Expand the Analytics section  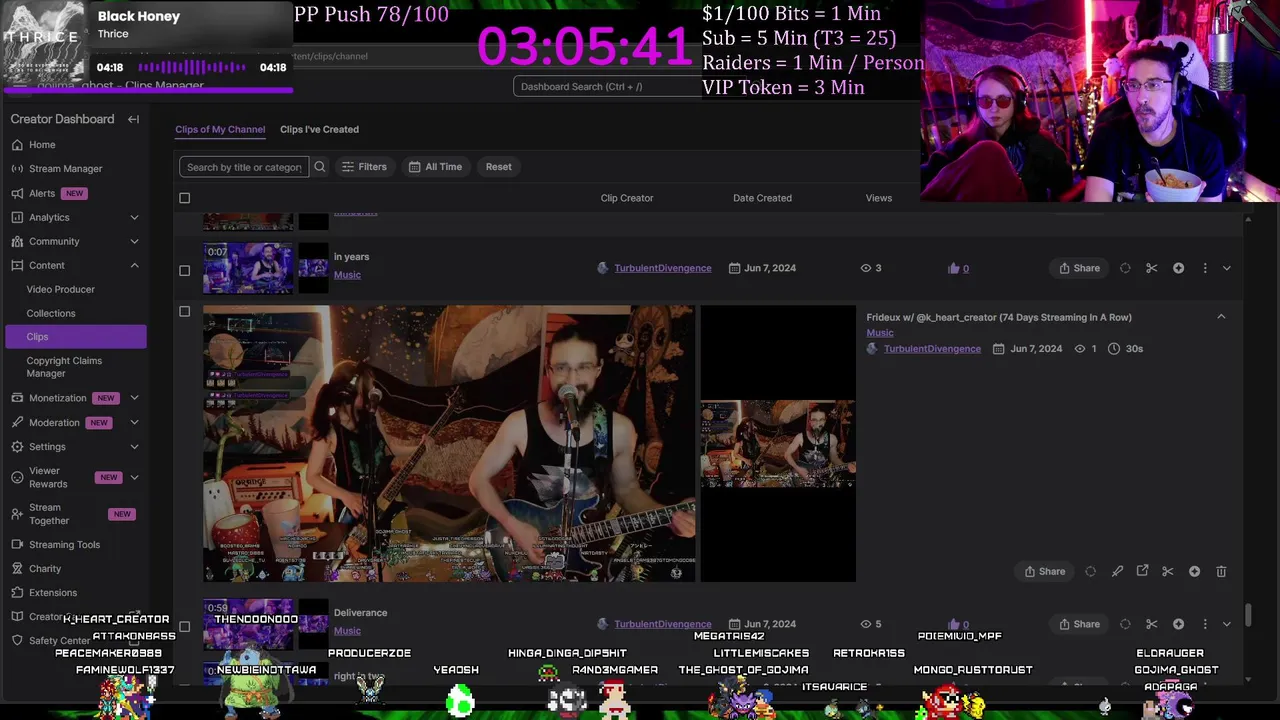pos(134,217)
